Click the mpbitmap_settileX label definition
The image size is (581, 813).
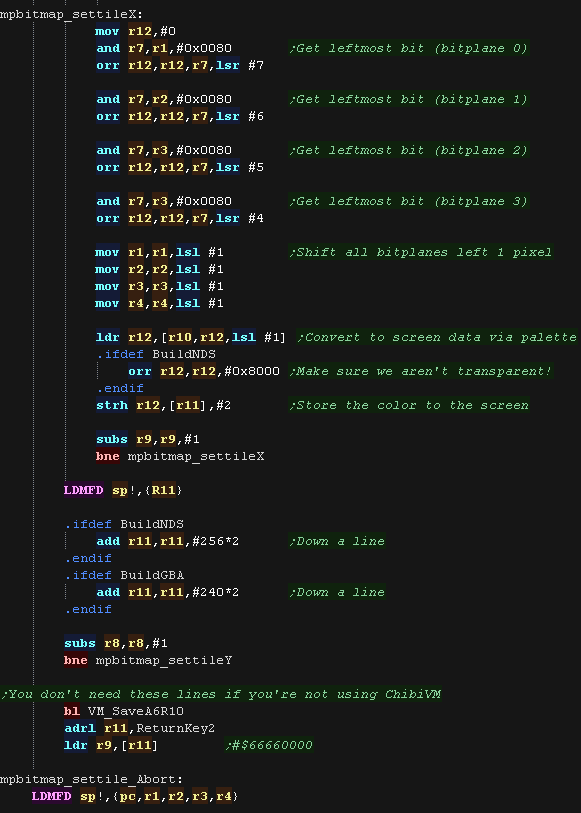click(71, 14)
